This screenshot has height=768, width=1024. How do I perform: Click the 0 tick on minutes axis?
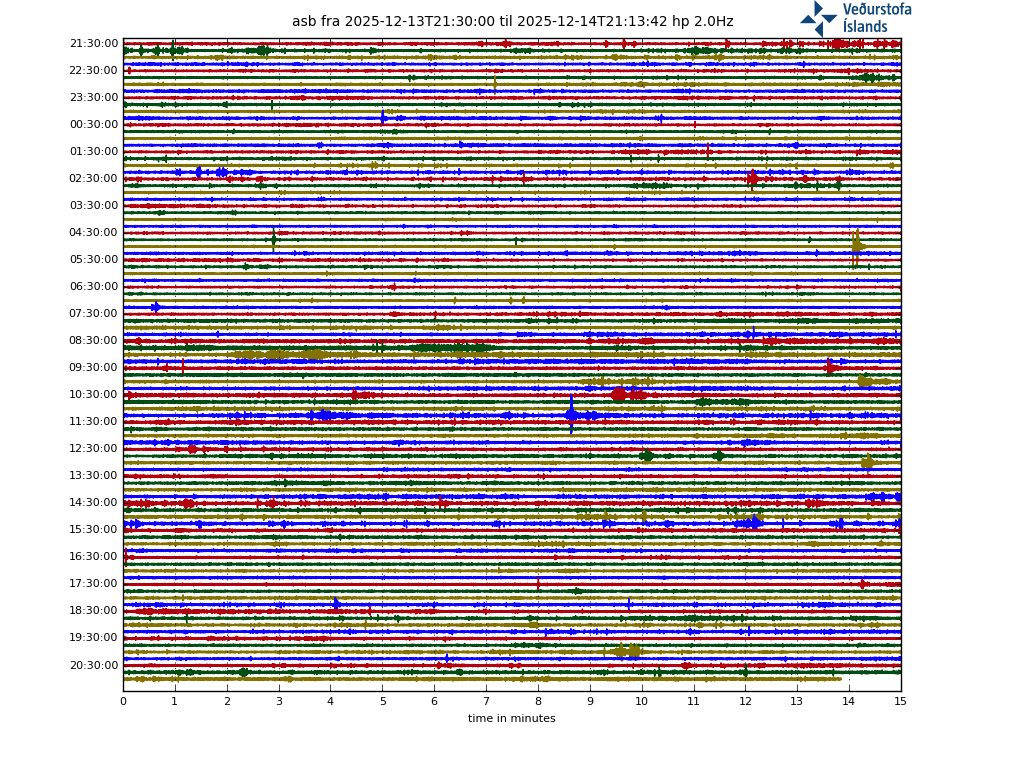click(x=123, y=701)
